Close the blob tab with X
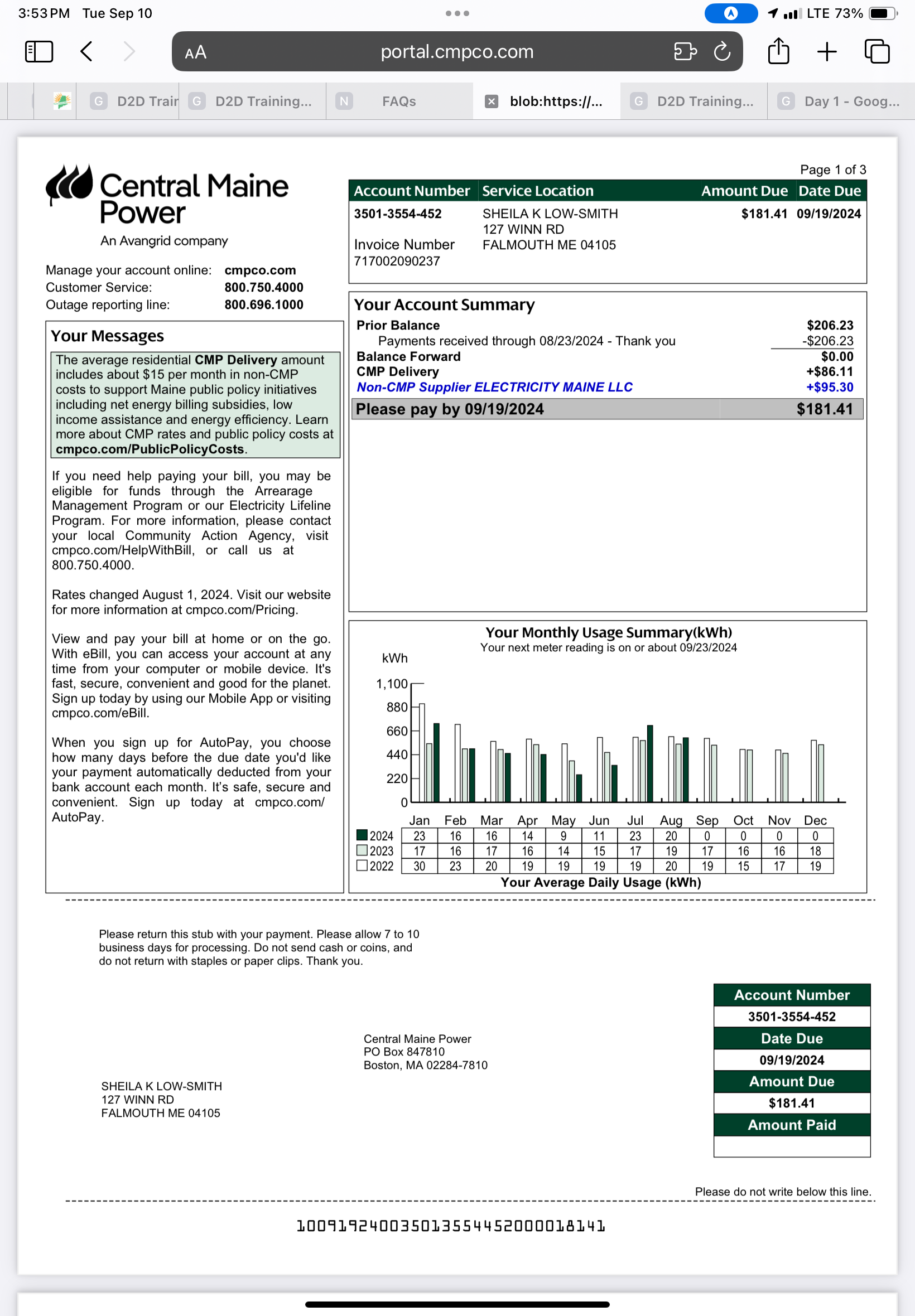Image resolution: width=915 pixels, height=1316 pixels. point(492,101)
